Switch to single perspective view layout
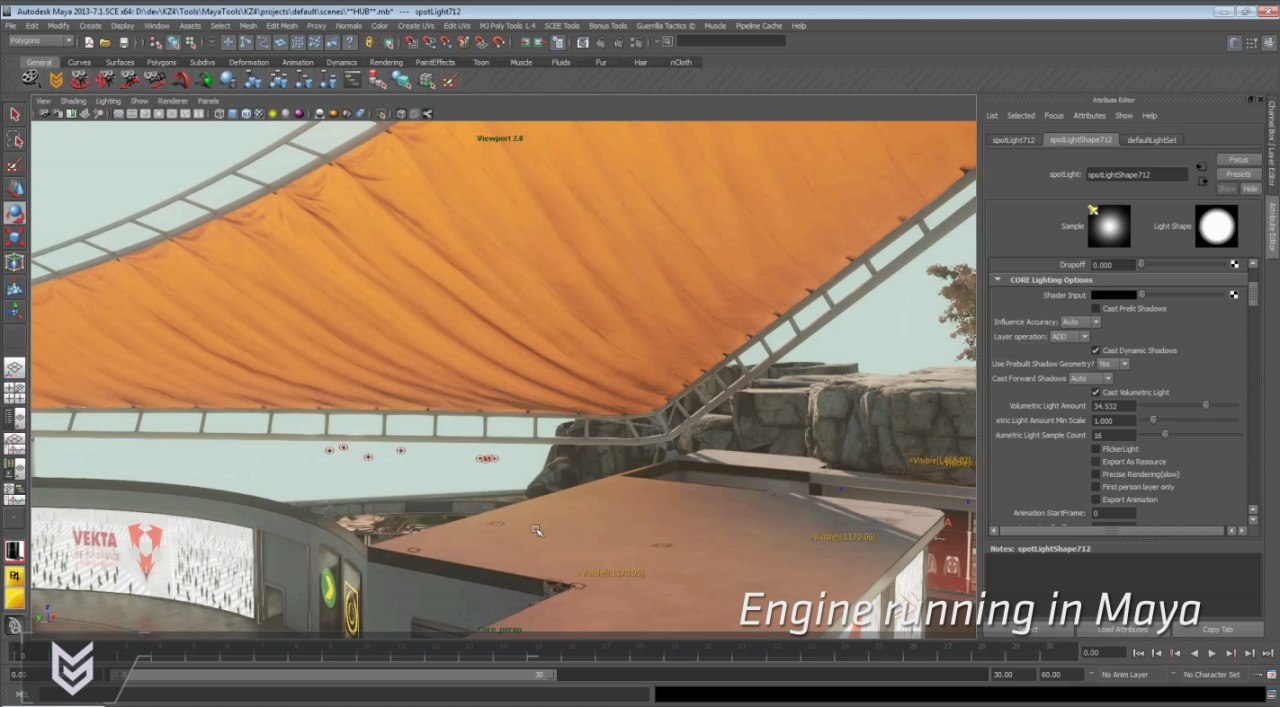The image size is (1280, 707). (x=15, y=369)
